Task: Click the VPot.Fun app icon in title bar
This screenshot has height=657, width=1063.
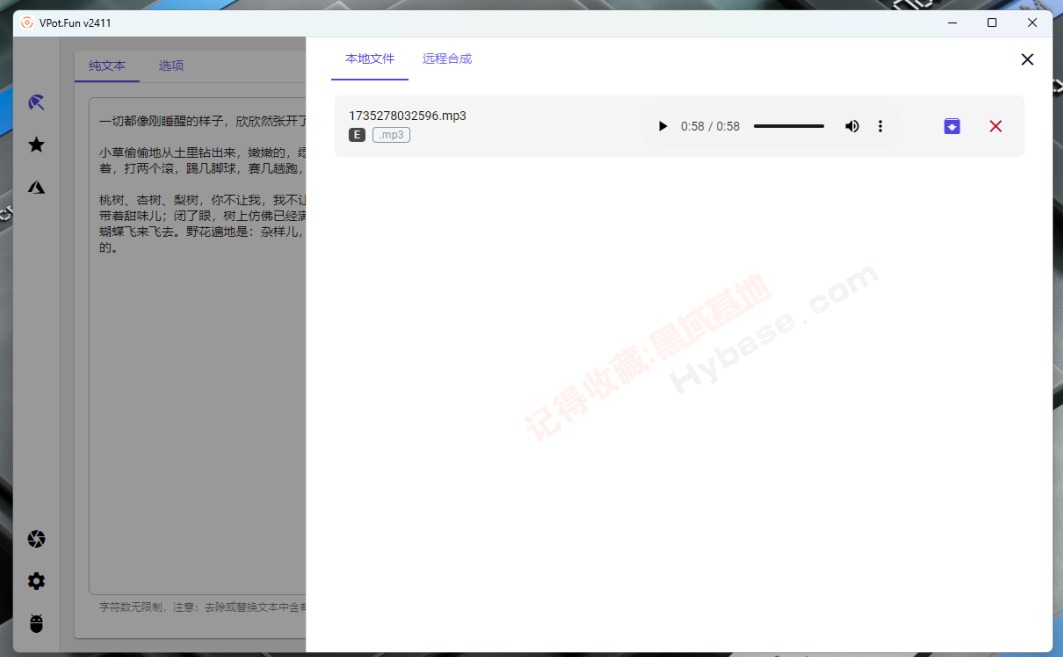Action: coord(26,22)
